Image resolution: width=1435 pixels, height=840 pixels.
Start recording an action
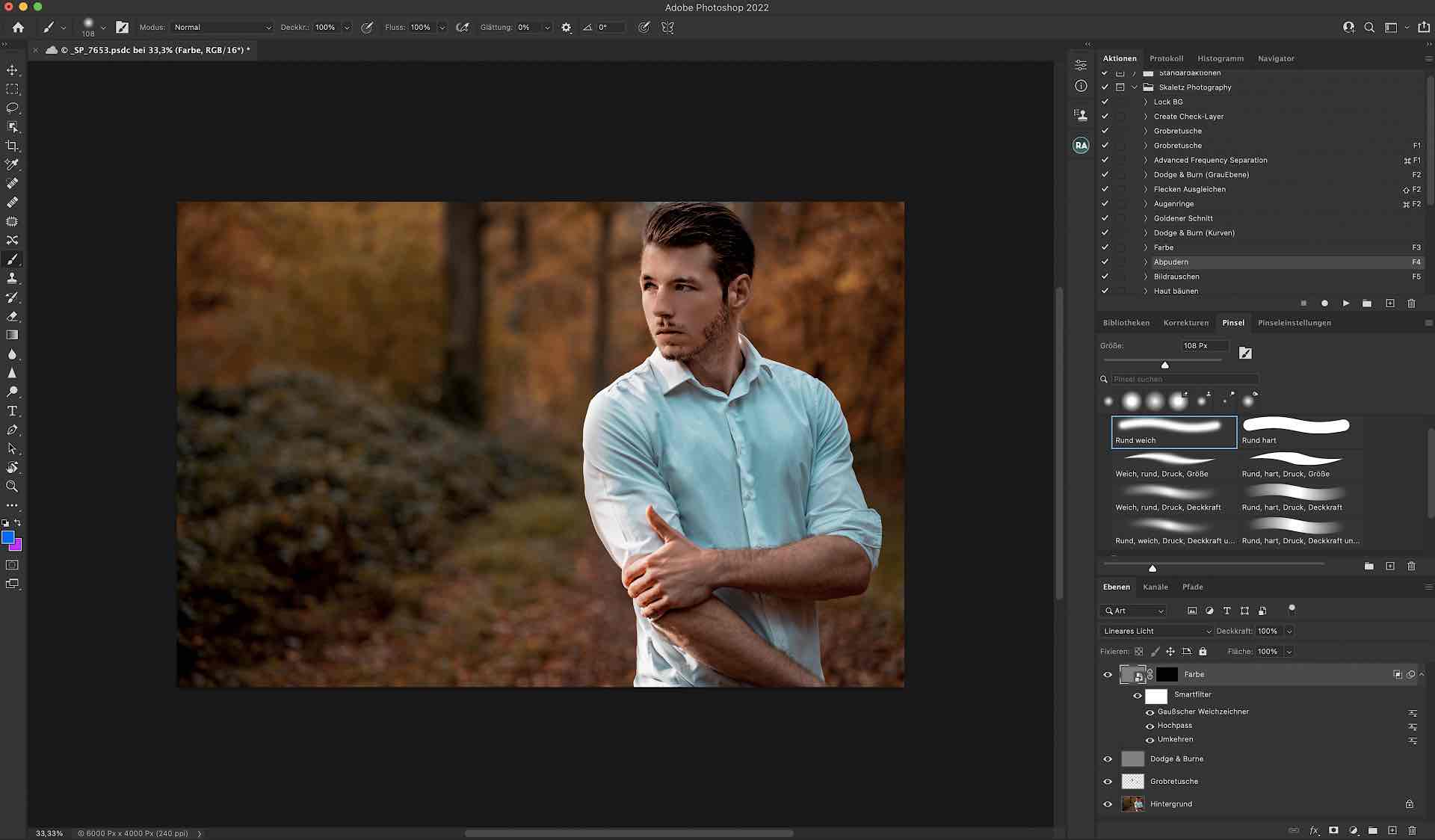pos(1324,303)
